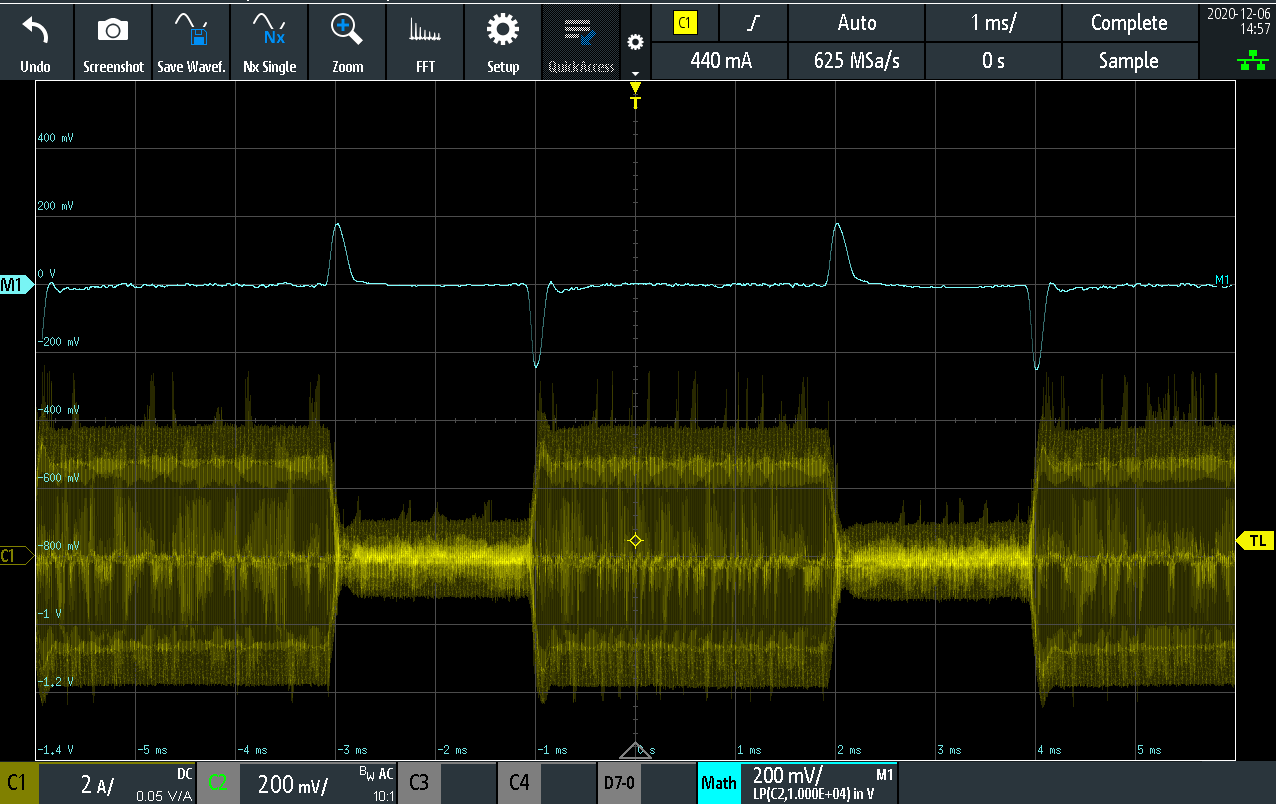Open the QuickAccess panel
Image resolution: width=1276 pixels, height=804 pixels.
coord(581,42)
